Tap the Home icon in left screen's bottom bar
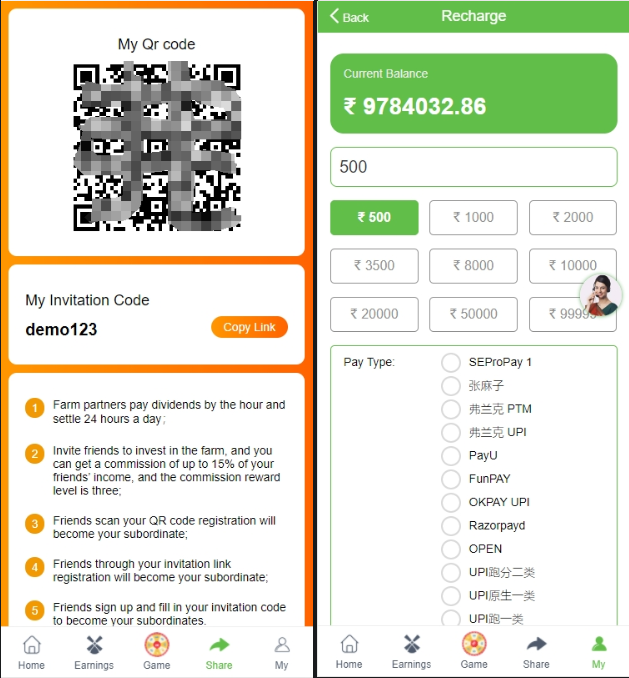The height and width of the screenshot is (678, 629). tap(32, 645)
